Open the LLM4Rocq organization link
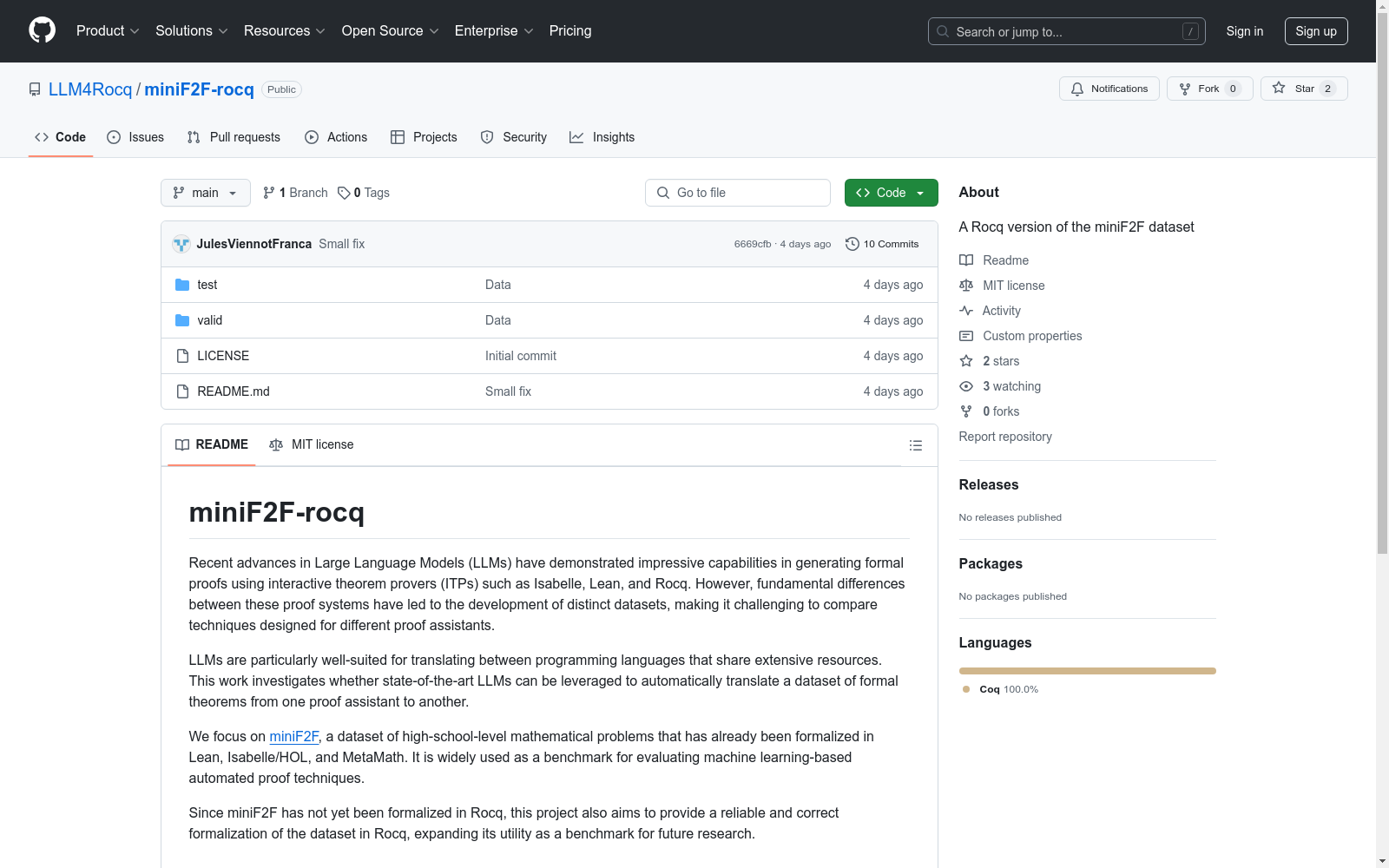Viewport: 1389px width, 868px height. pyautogui.click(x=90, y=89)
